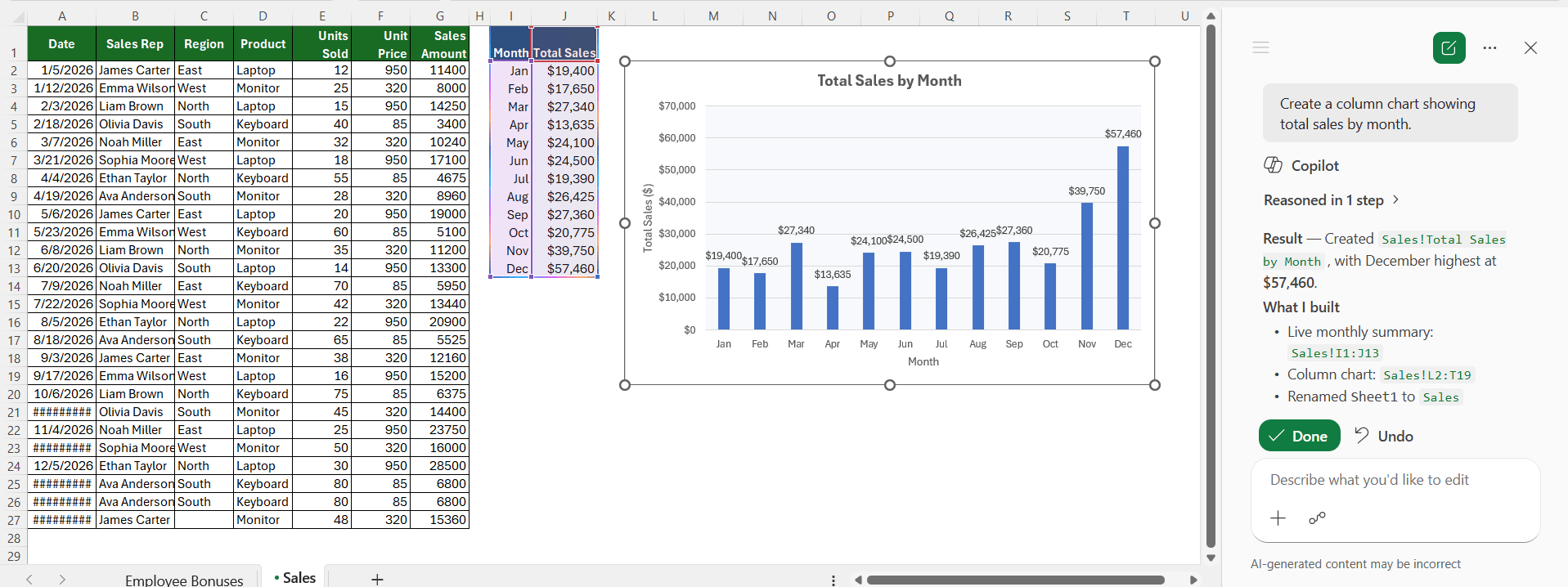Click the cell showing $57,460
The height and width of the screenshot is (587, 1568).
564,268
